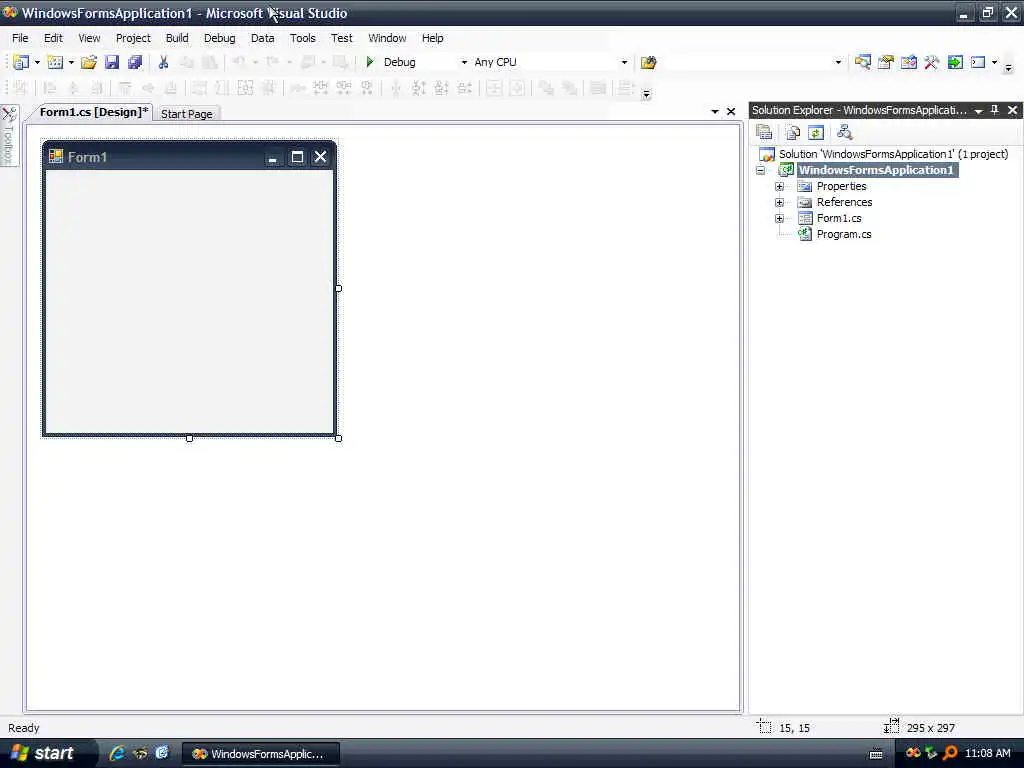Expand the References folder node
Viewport: 1024px width, 768px height.
click(779, 202)
